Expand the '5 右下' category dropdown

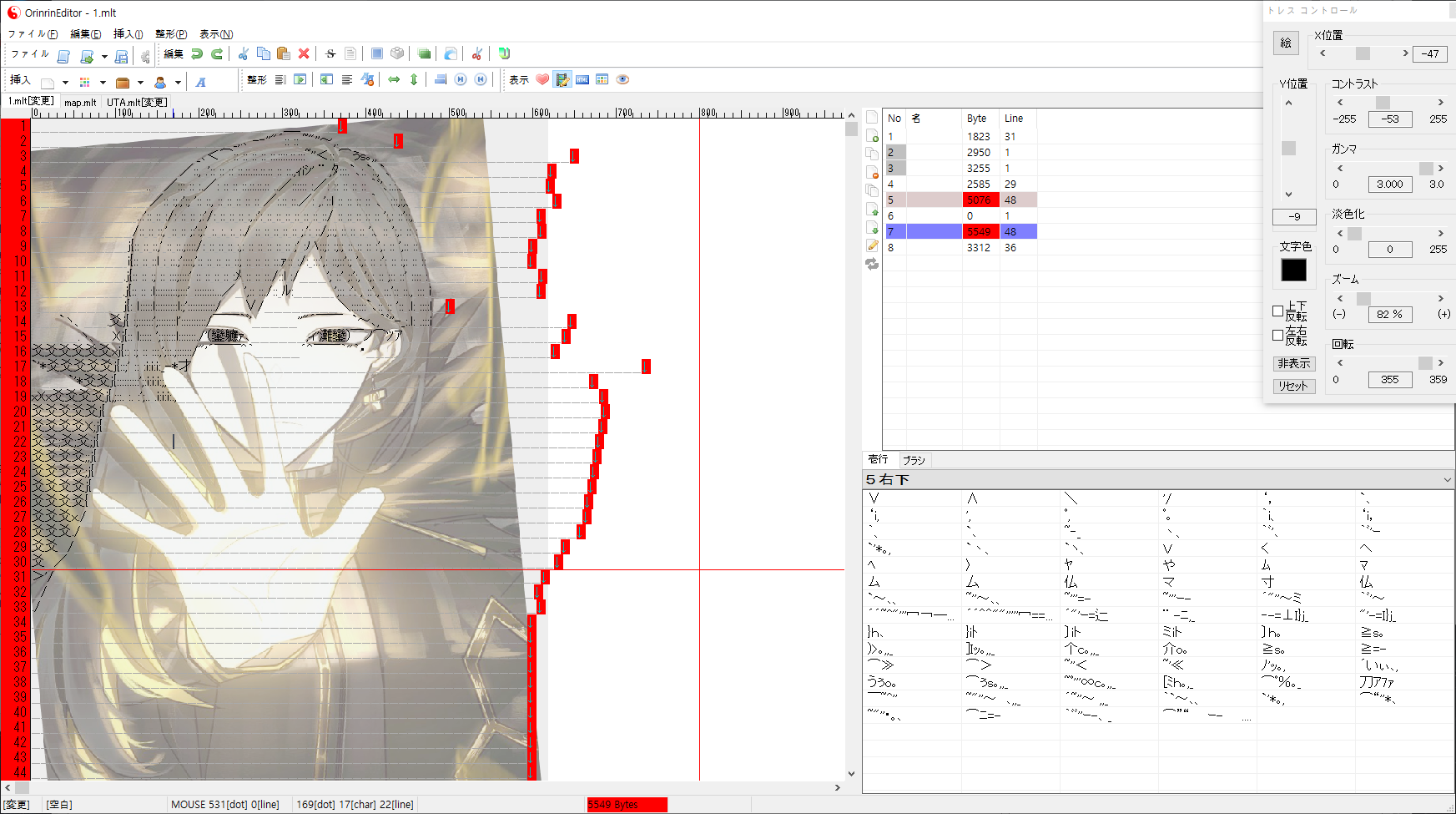pos(1447,480)
